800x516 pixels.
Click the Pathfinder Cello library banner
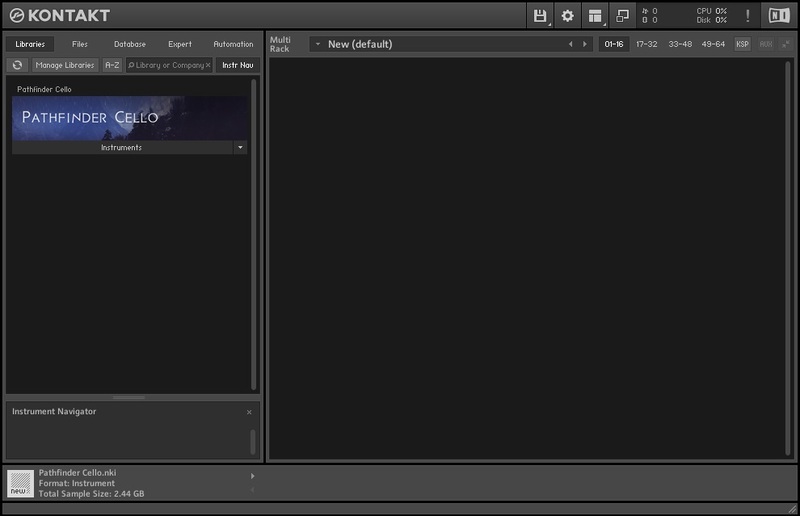(130, 118)
